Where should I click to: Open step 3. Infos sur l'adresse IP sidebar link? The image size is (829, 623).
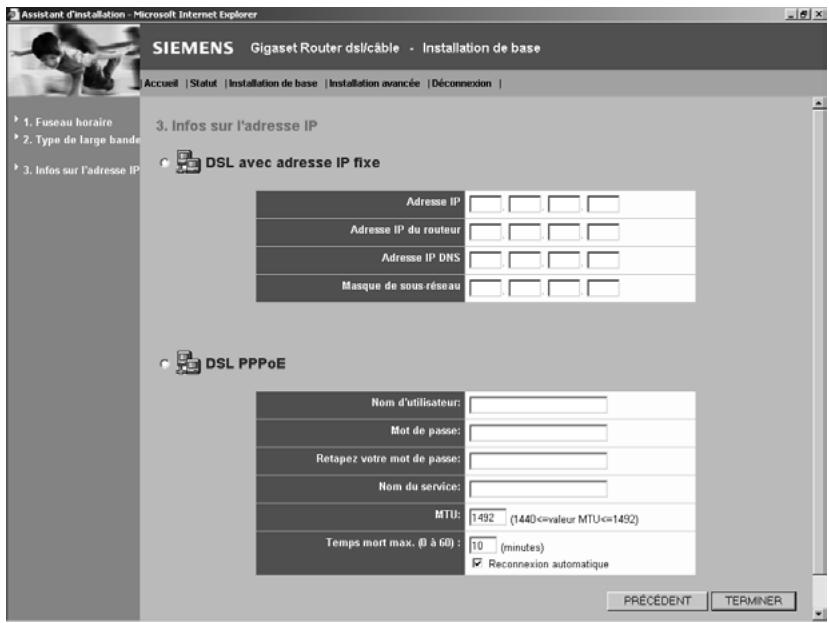point(81,170)
